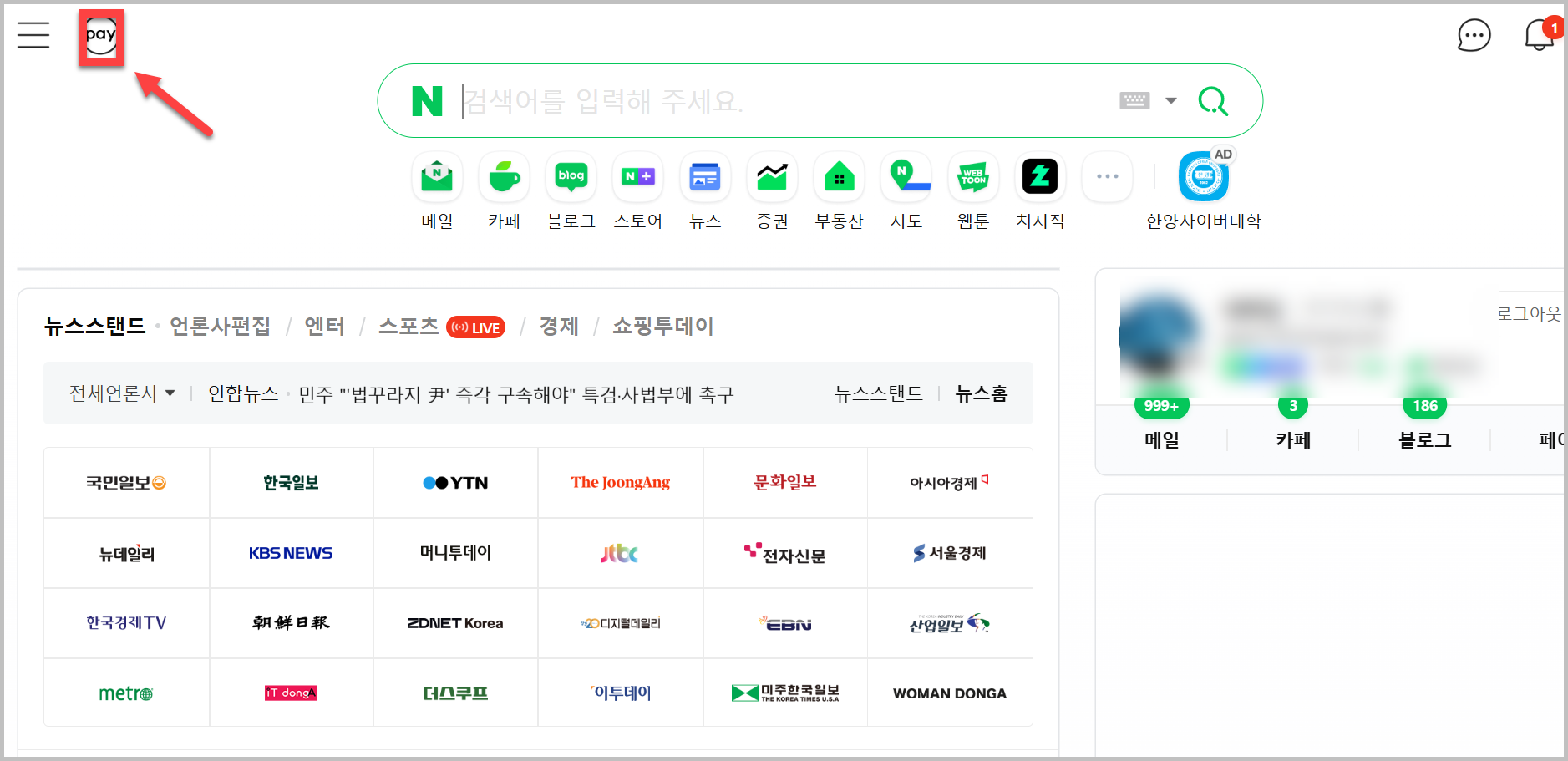Image resolution: width=1568 pixels, height=761 pixels.
Task: Open the hamburger menu
Action: pyautogui.click(x=33, y=35)
